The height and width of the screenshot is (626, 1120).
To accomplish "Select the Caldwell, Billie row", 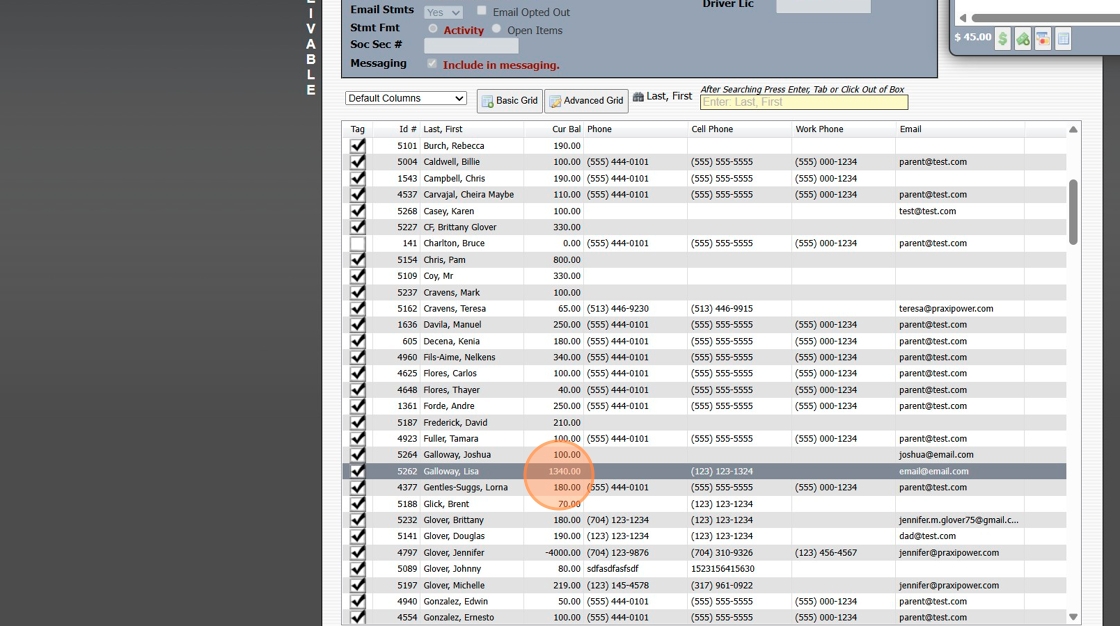I will 704,162.
